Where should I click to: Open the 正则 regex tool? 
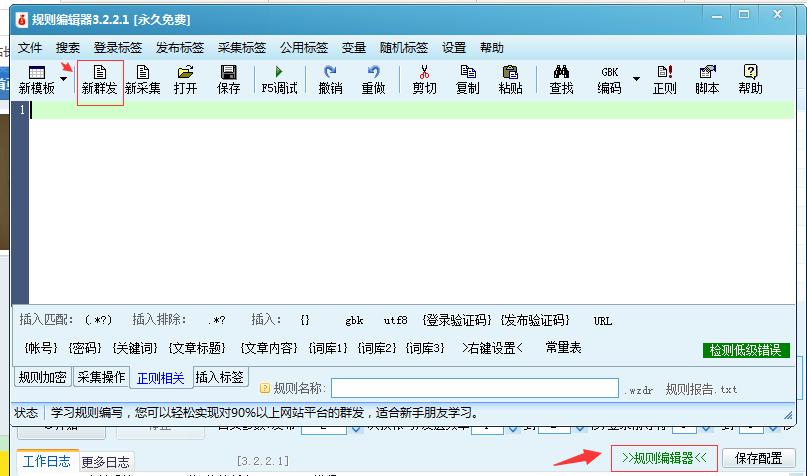click(x=664, y=80)
